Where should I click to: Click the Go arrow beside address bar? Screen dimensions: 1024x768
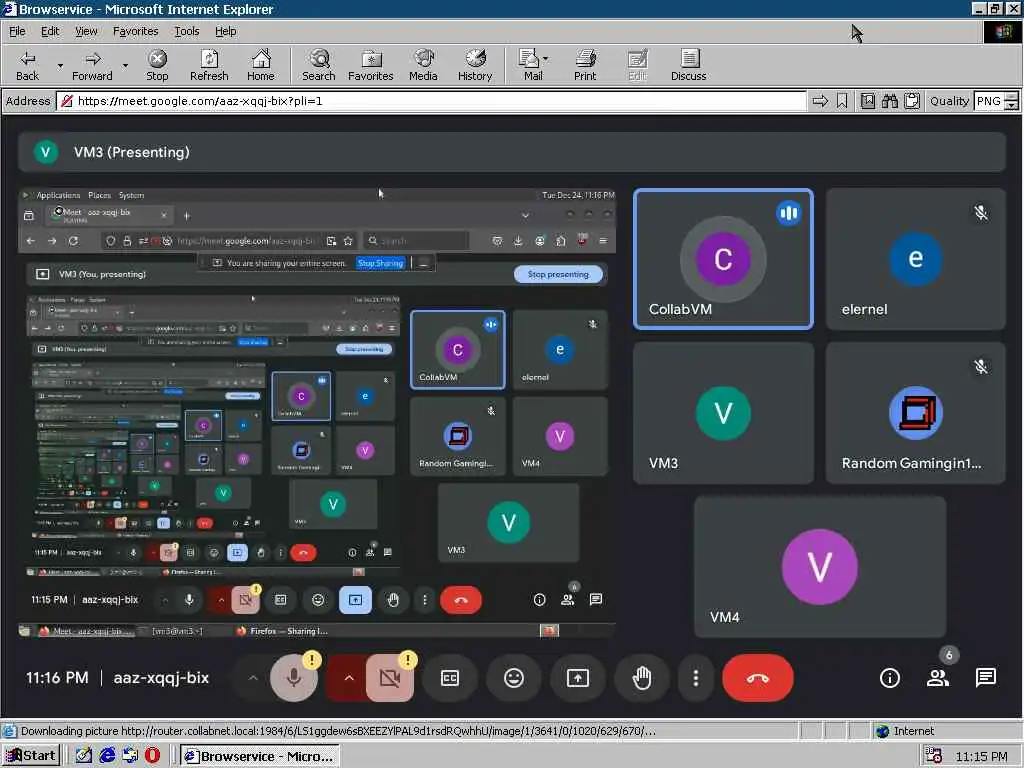click(820, 101)
